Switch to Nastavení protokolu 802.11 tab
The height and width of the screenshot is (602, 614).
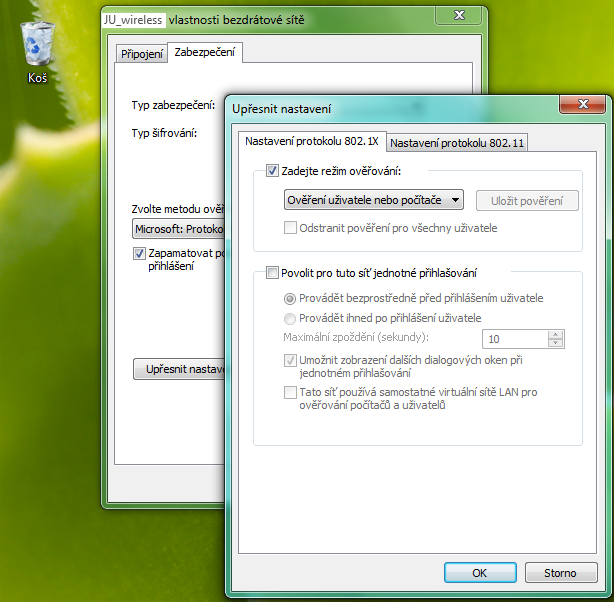pos(457,143)
